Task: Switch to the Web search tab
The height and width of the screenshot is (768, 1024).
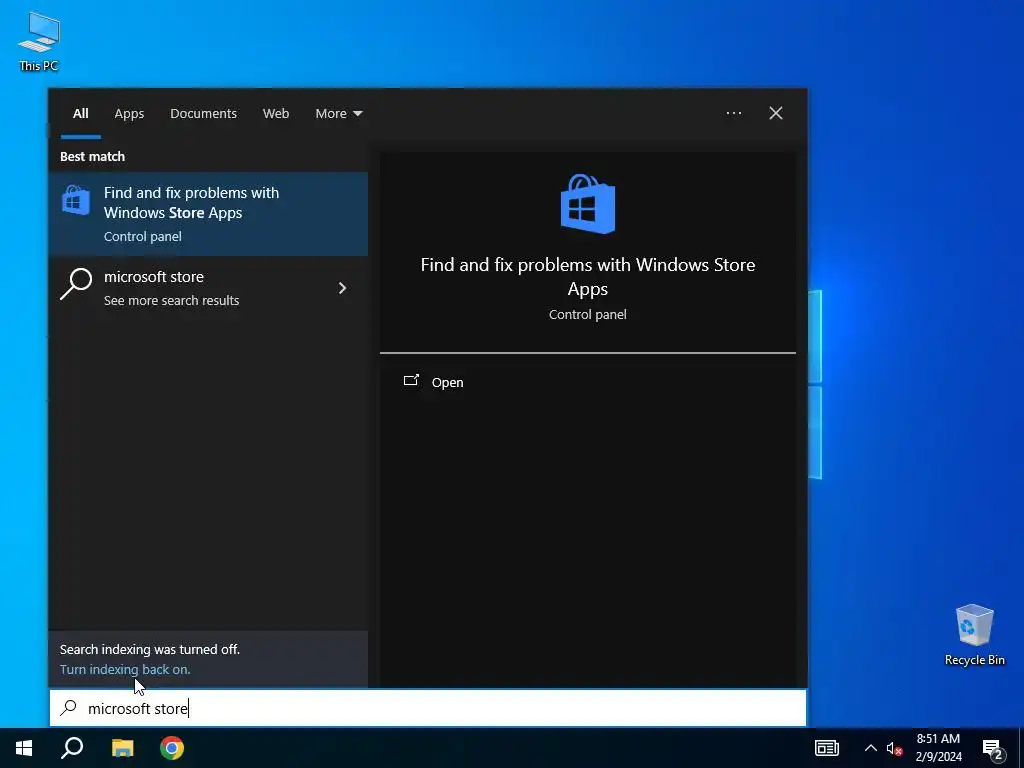Action: tap(276, 114)
